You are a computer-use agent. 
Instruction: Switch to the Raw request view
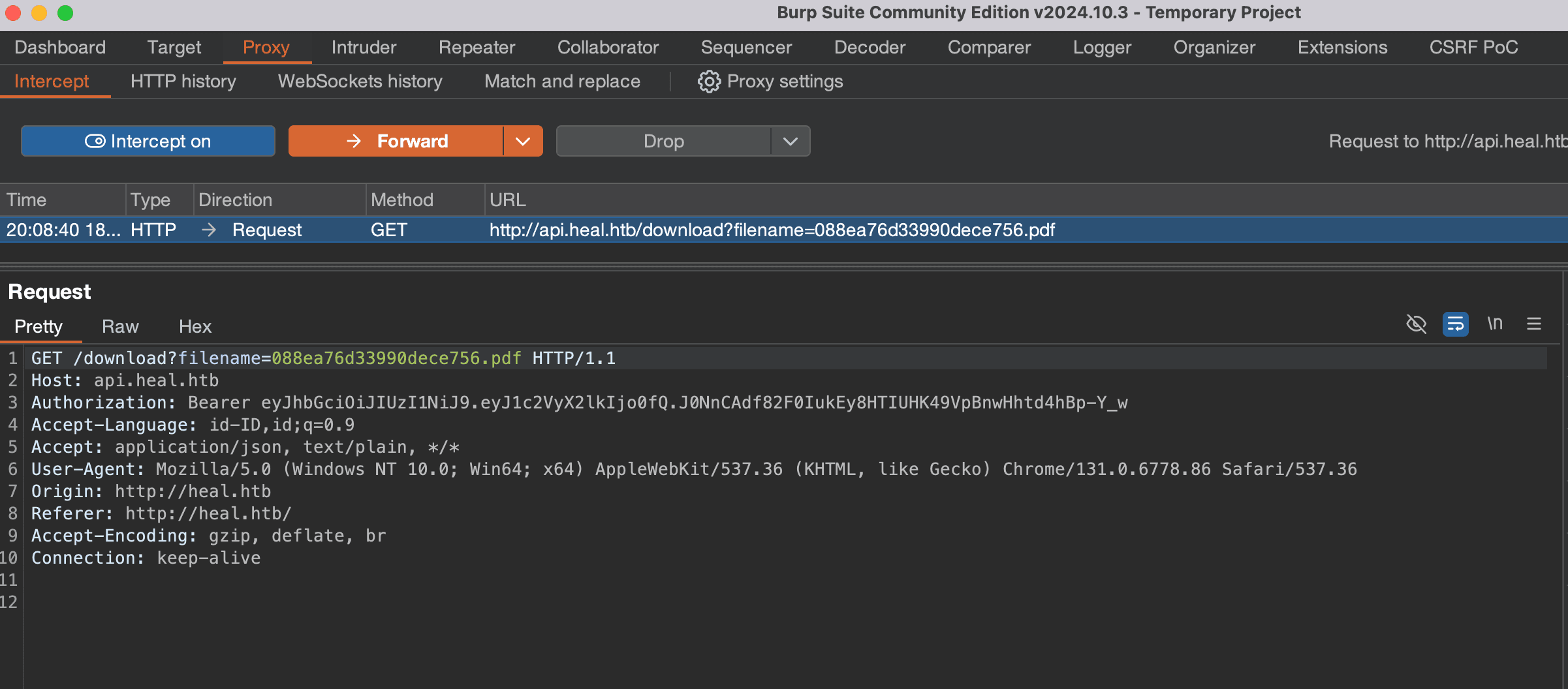[120, 326]
